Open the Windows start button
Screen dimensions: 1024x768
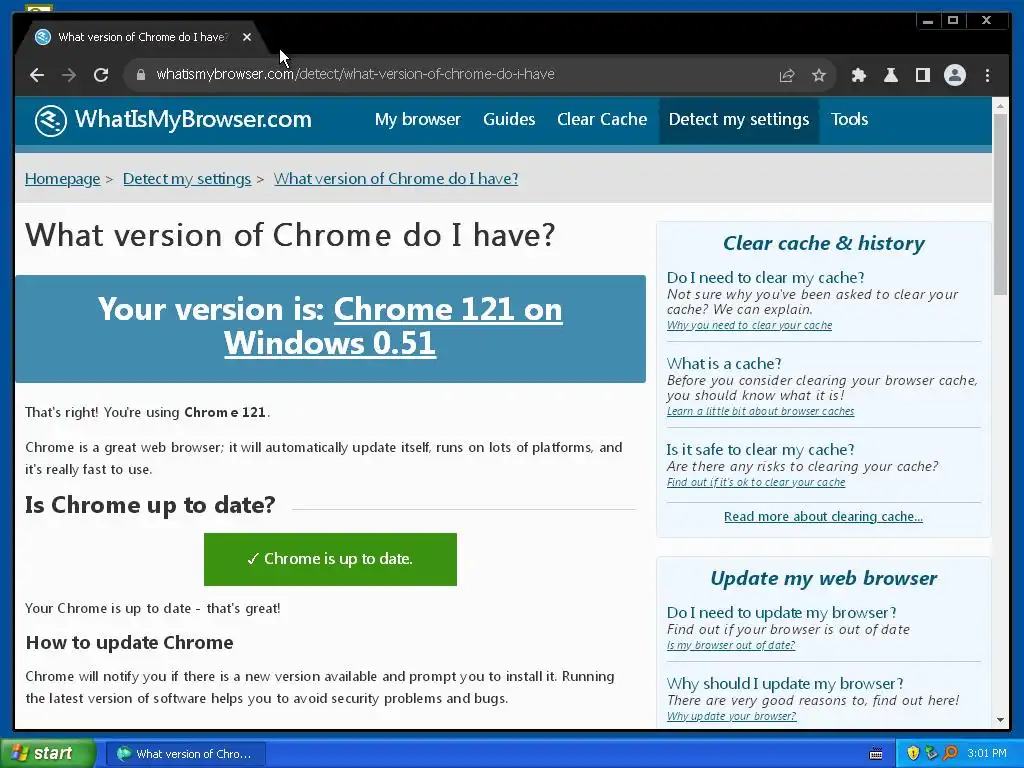(x=48, y=754)
